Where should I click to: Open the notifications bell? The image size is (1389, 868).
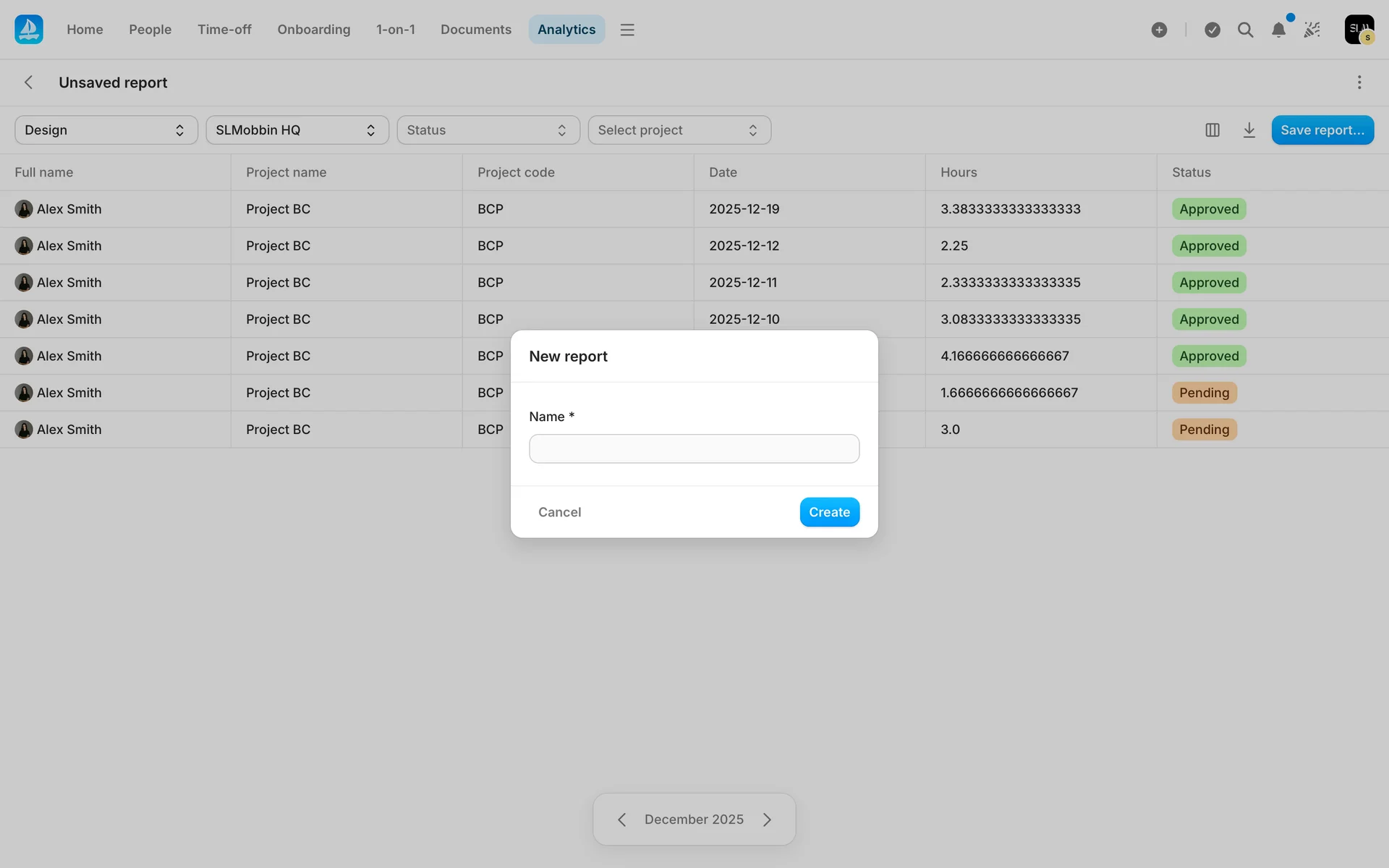pos(1278,30)
